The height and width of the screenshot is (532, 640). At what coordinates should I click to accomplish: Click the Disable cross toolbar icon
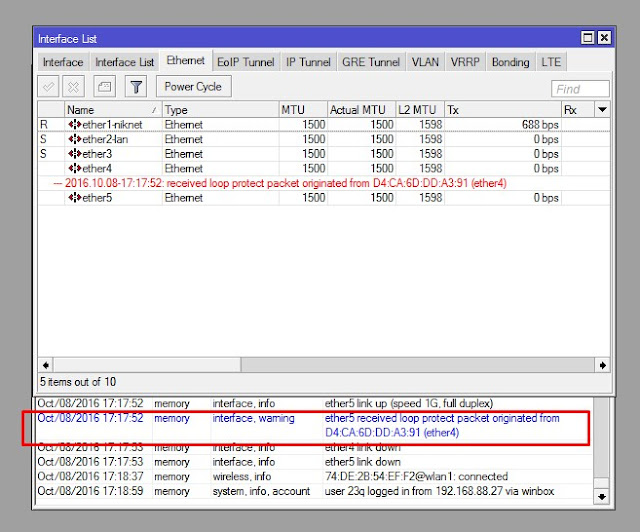(x=73, y=87)
